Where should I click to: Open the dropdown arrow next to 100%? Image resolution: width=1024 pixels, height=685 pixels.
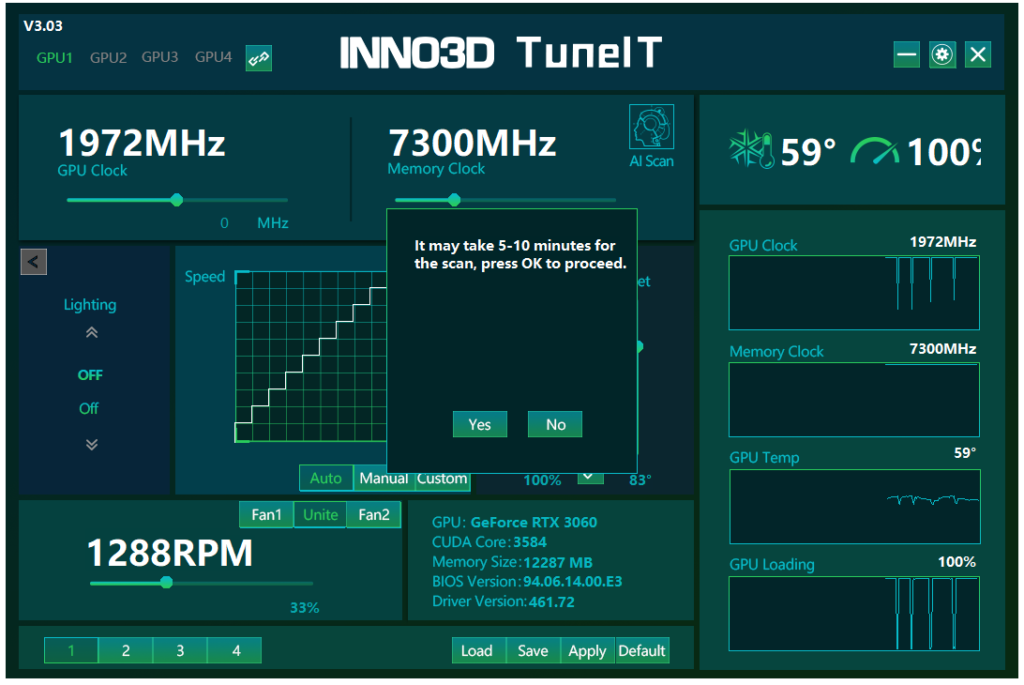pyautogui.click(x=589, y=477)
